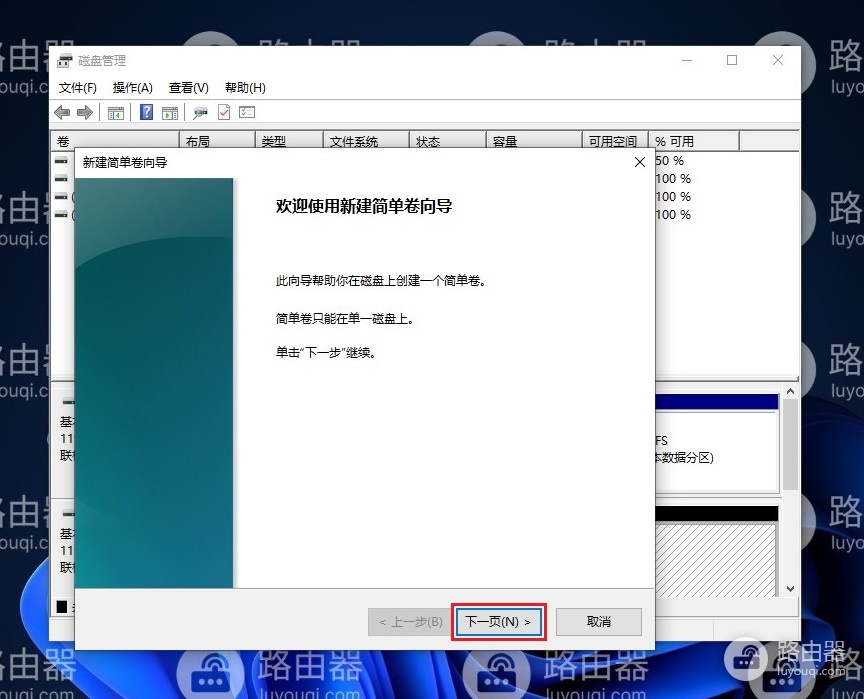The image size is (864, 699).
Task: Sort by the 可用空间 column header
Action: tap(615, 142)
